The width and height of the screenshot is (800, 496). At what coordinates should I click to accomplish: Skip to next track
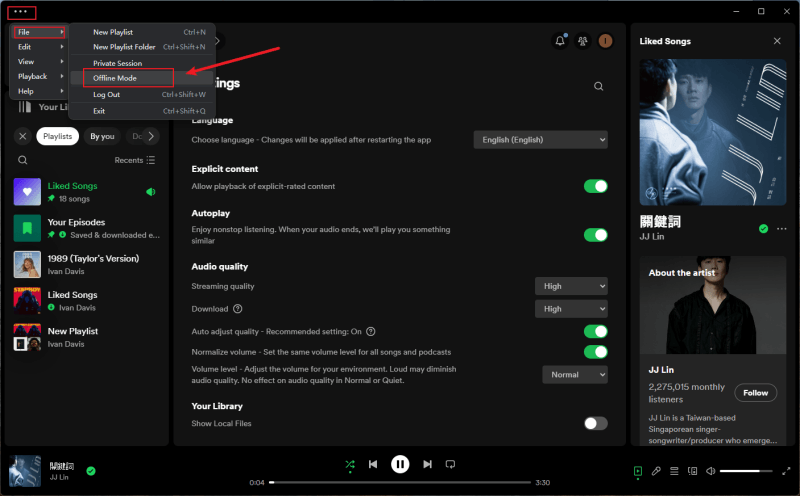[x=428, y=464]
